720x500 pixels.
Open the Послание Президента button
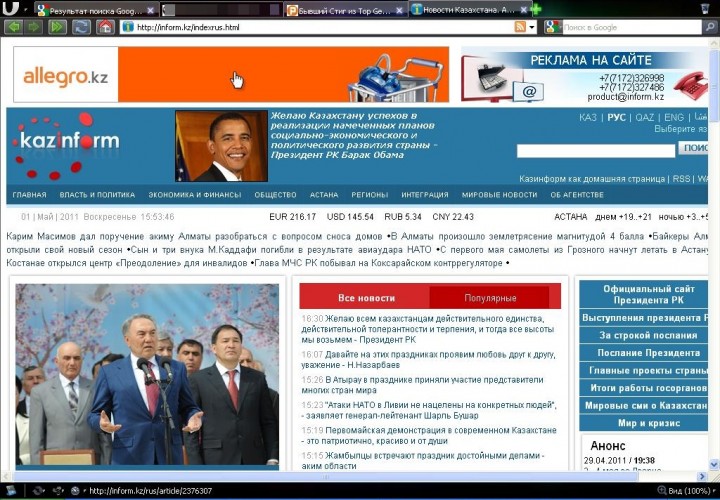tap(643, 353)
